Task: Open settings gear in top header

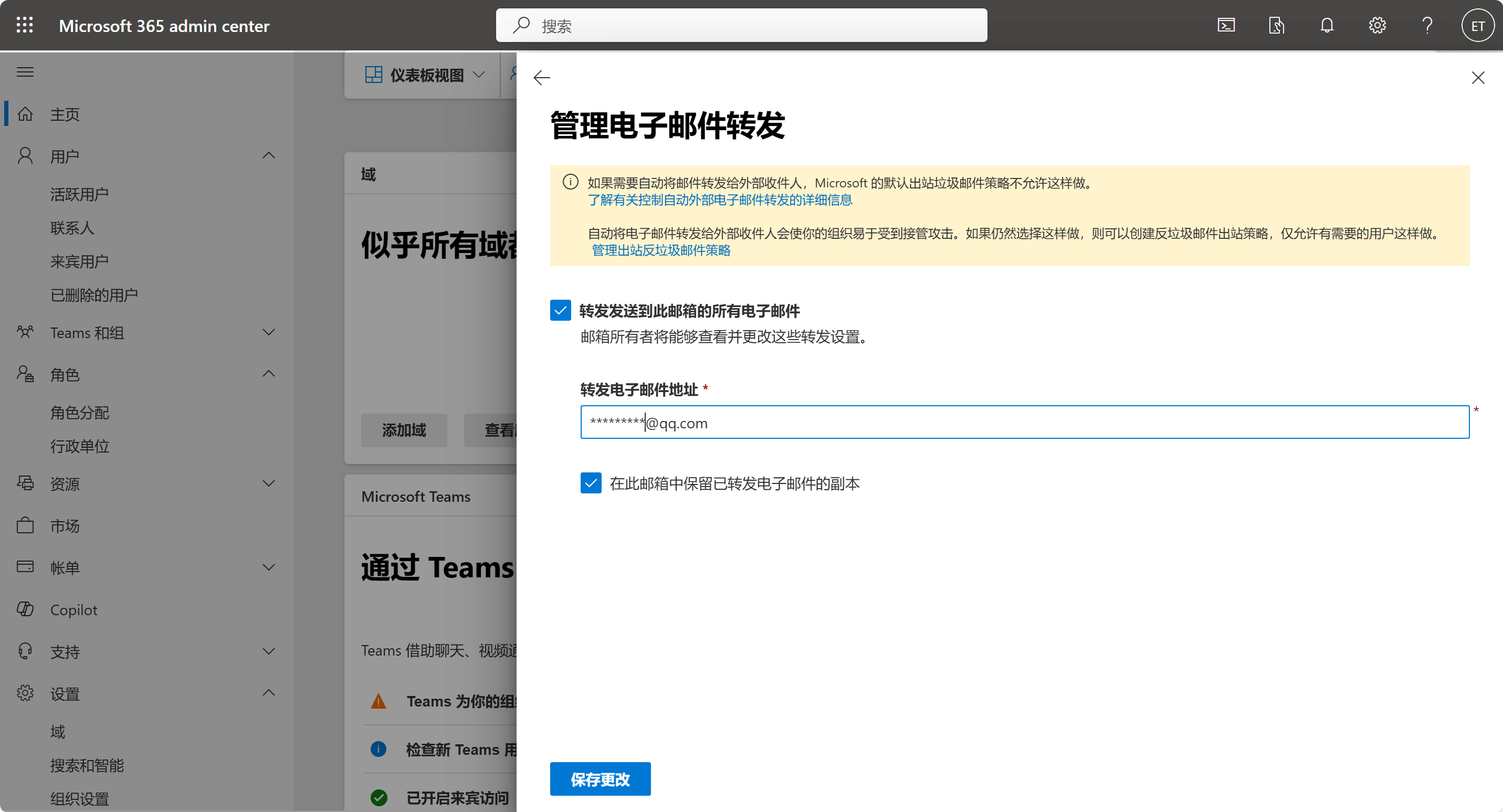Action: 1377,25
